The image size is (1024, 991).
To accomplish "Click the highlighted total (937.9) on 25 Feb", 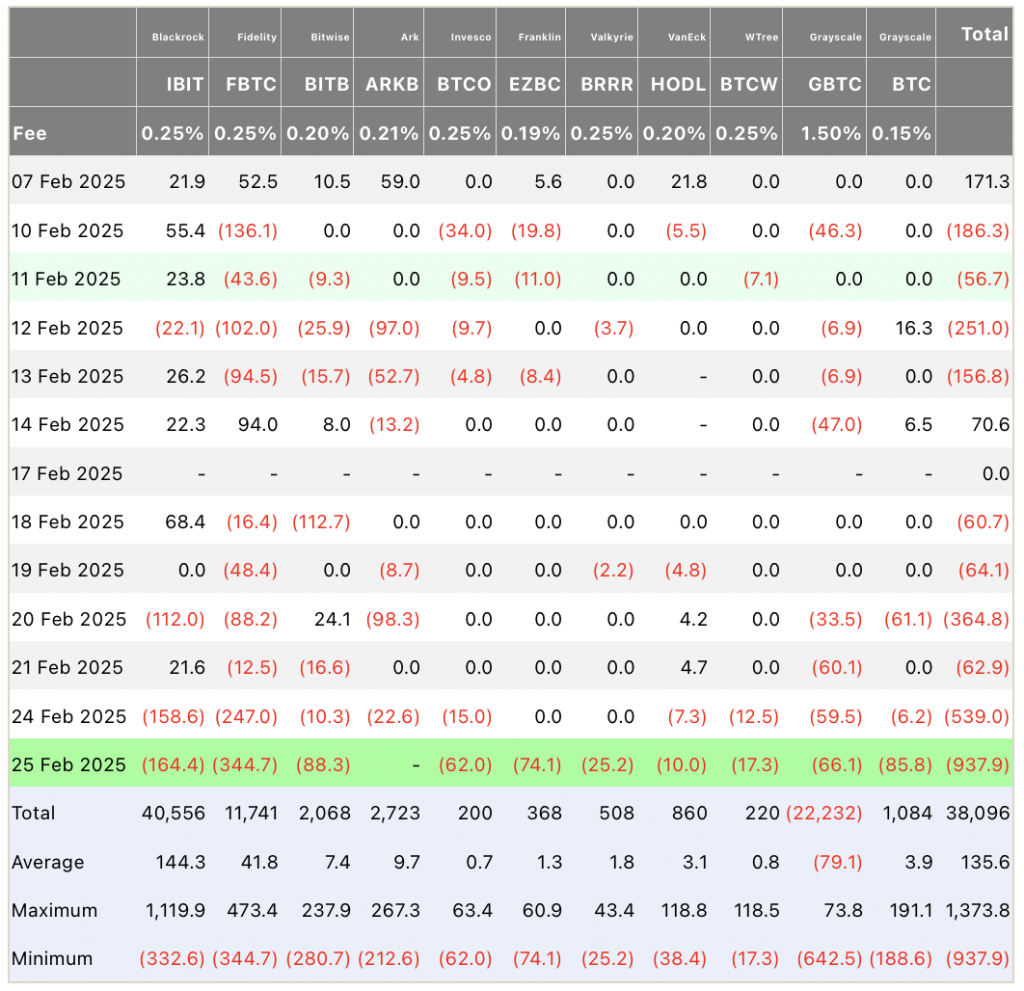I will point(978,764).
